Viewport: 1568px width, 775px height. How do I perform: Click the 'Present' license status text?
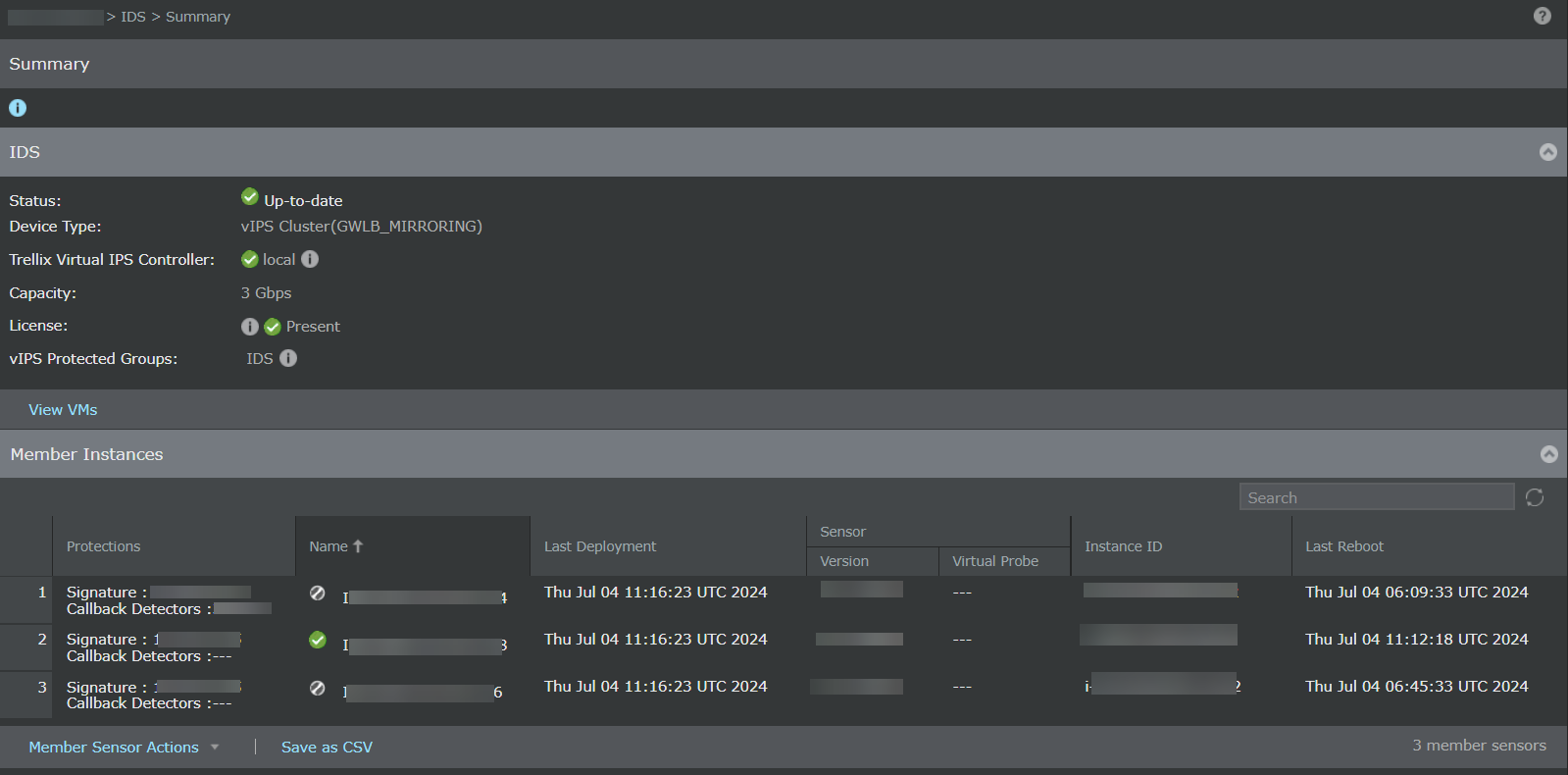(x=313, y=327)
